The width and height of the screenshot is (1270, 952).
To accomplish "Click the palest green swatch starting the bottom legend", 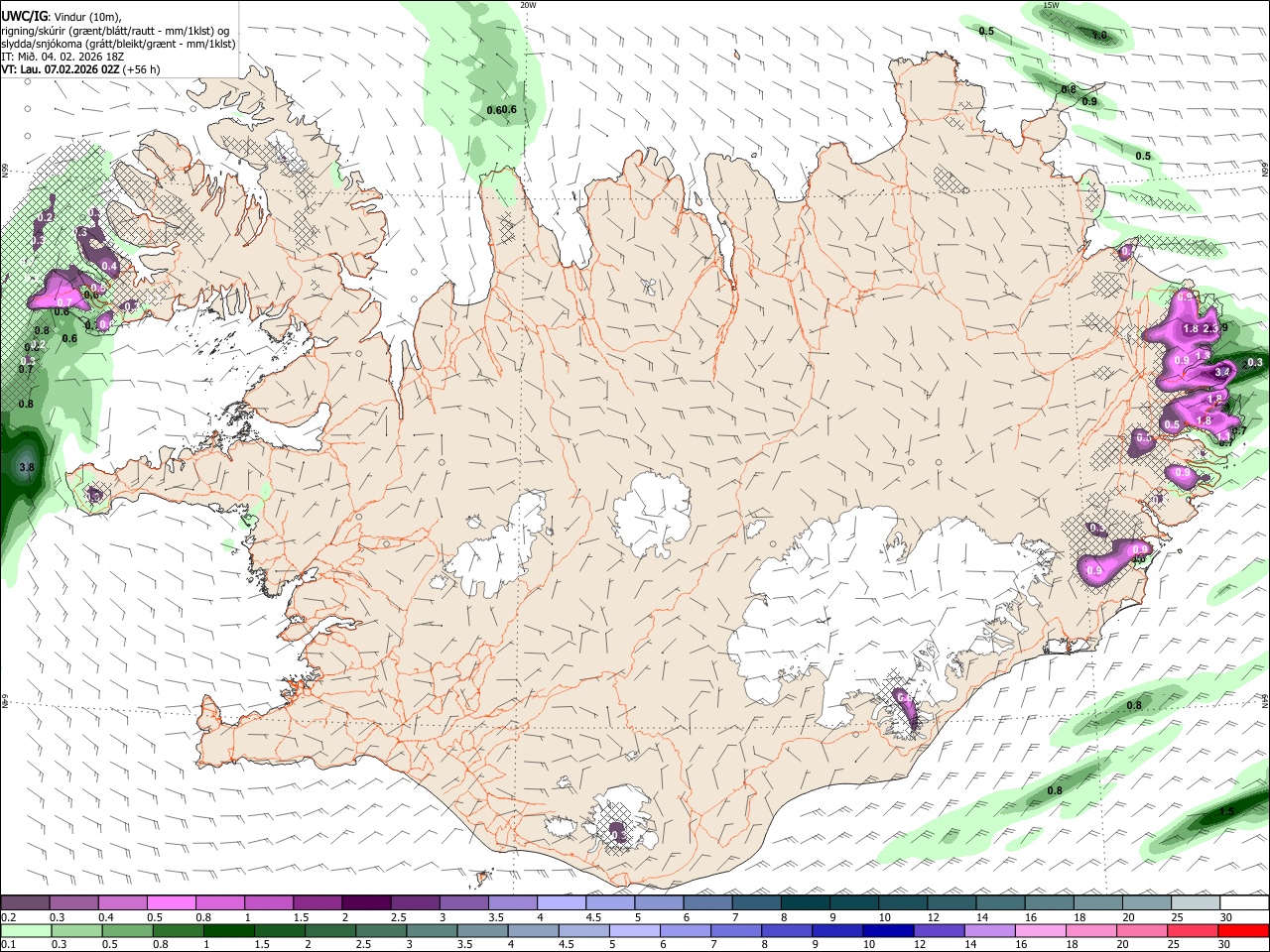I will [x=25, y=930].
